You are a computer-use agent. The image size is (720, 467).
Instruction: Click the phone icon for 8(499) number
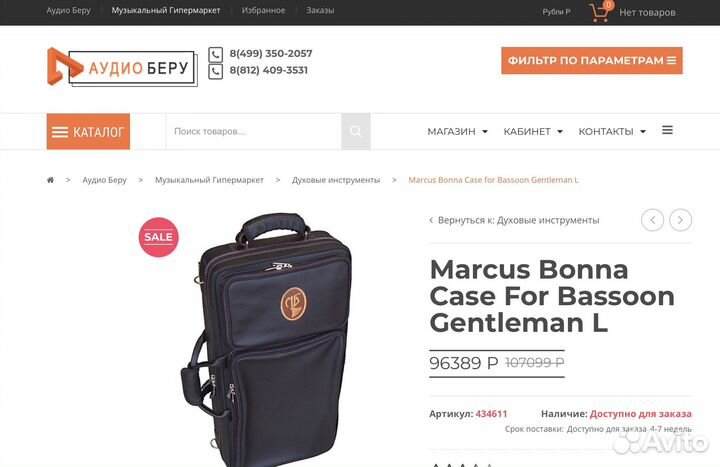[x=216, y=54]
